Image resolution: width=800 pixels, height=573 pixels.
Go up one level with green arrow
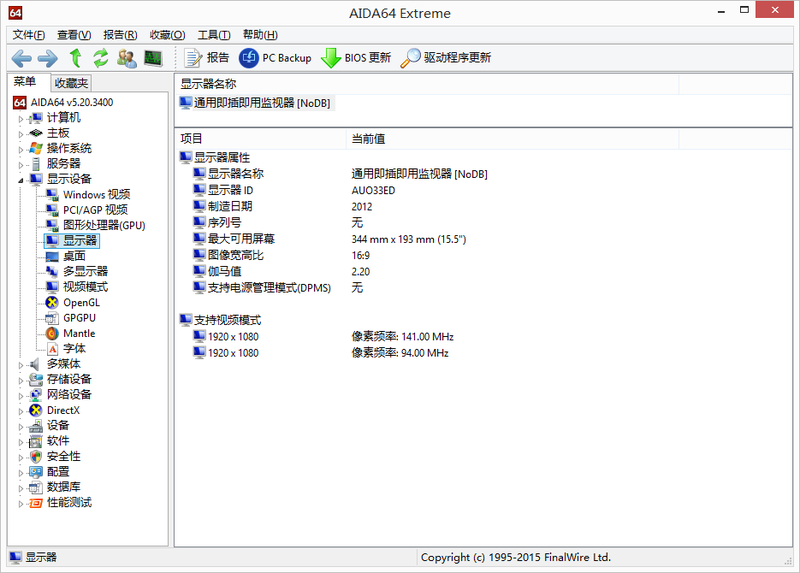click(x=76, y=58)
